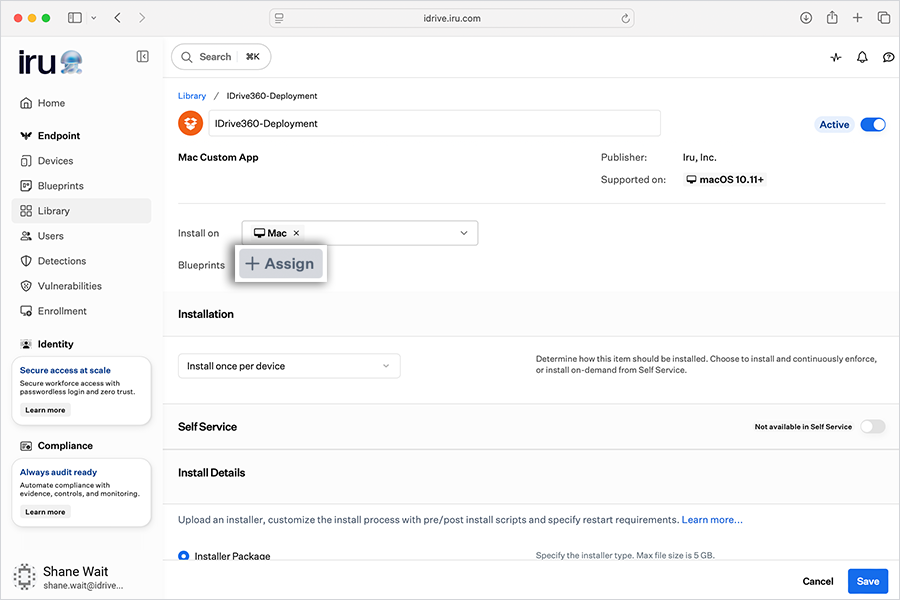Click IDrive360-Deployment breadcrumb text
Viewport: 900px width, 600px height.
[271, 96]
